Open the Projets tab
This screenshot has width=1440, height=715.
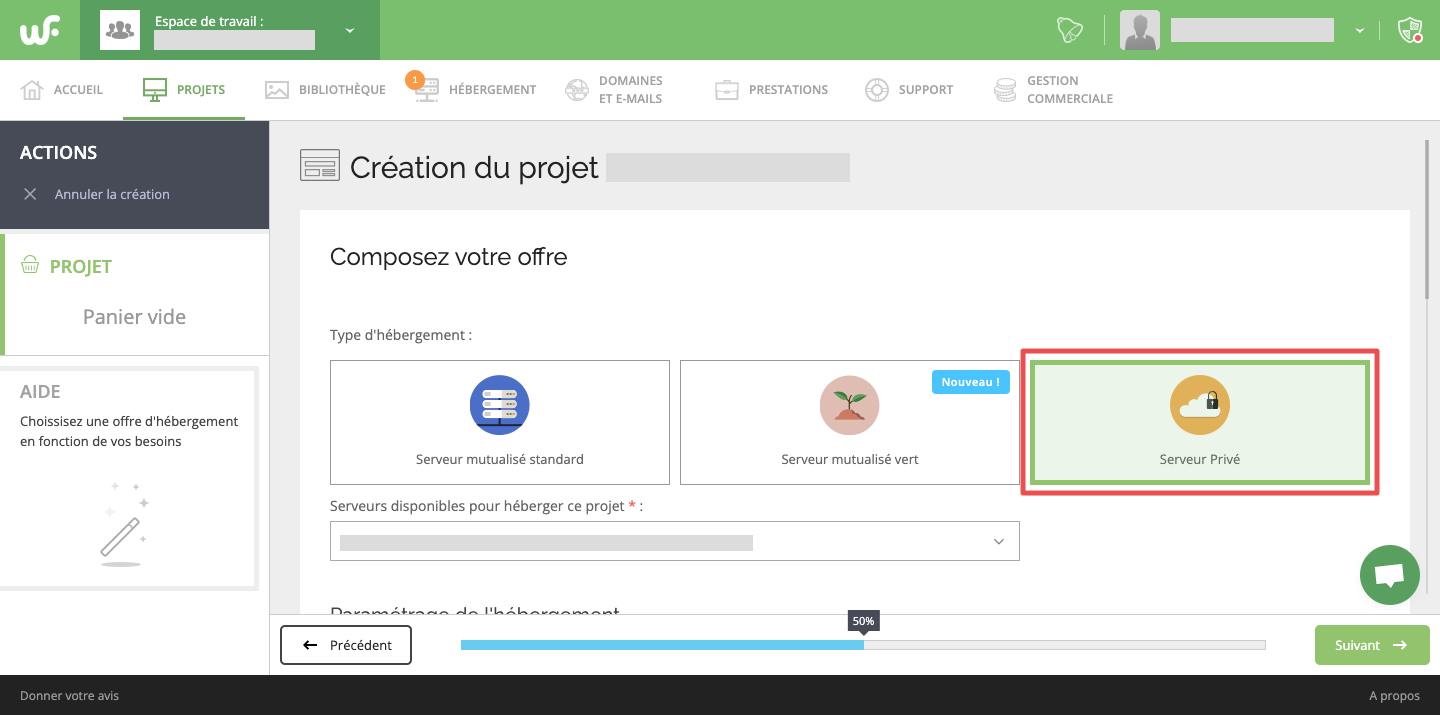(x=184, y=89)
